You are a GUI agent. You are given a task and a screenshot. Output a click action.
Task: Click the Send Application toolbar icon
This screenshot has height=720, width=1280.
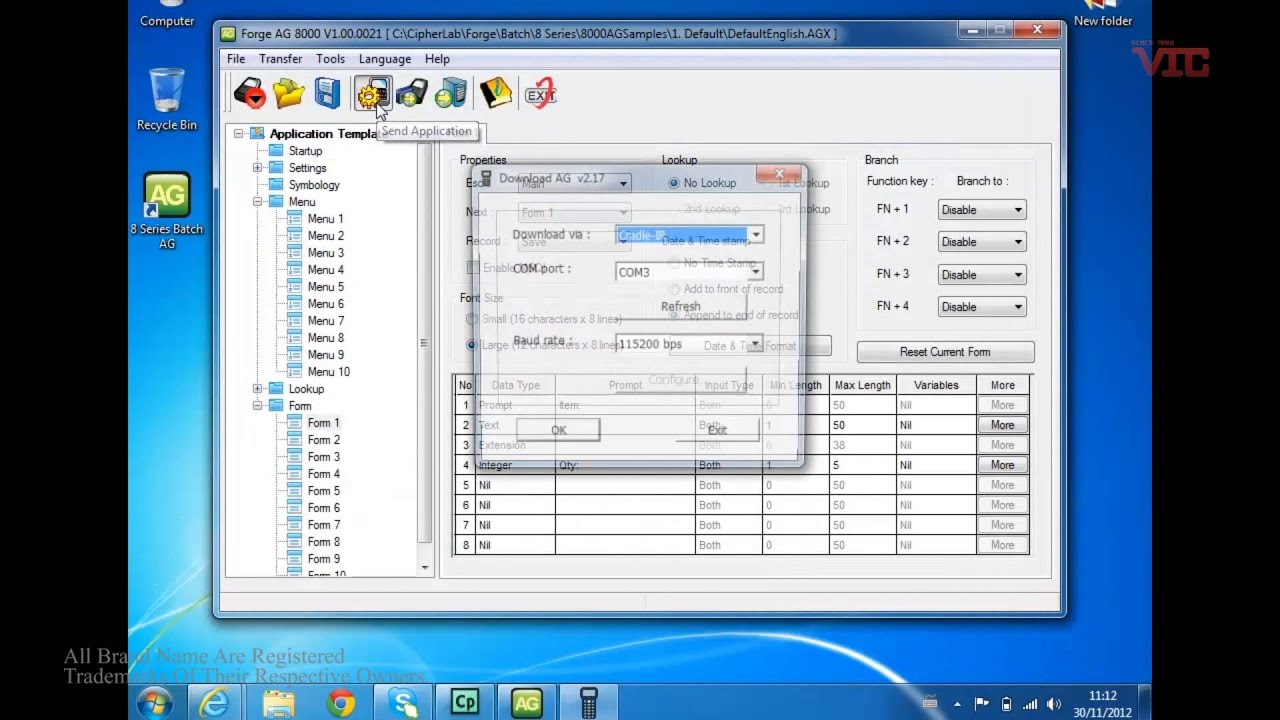coord(372,94)
